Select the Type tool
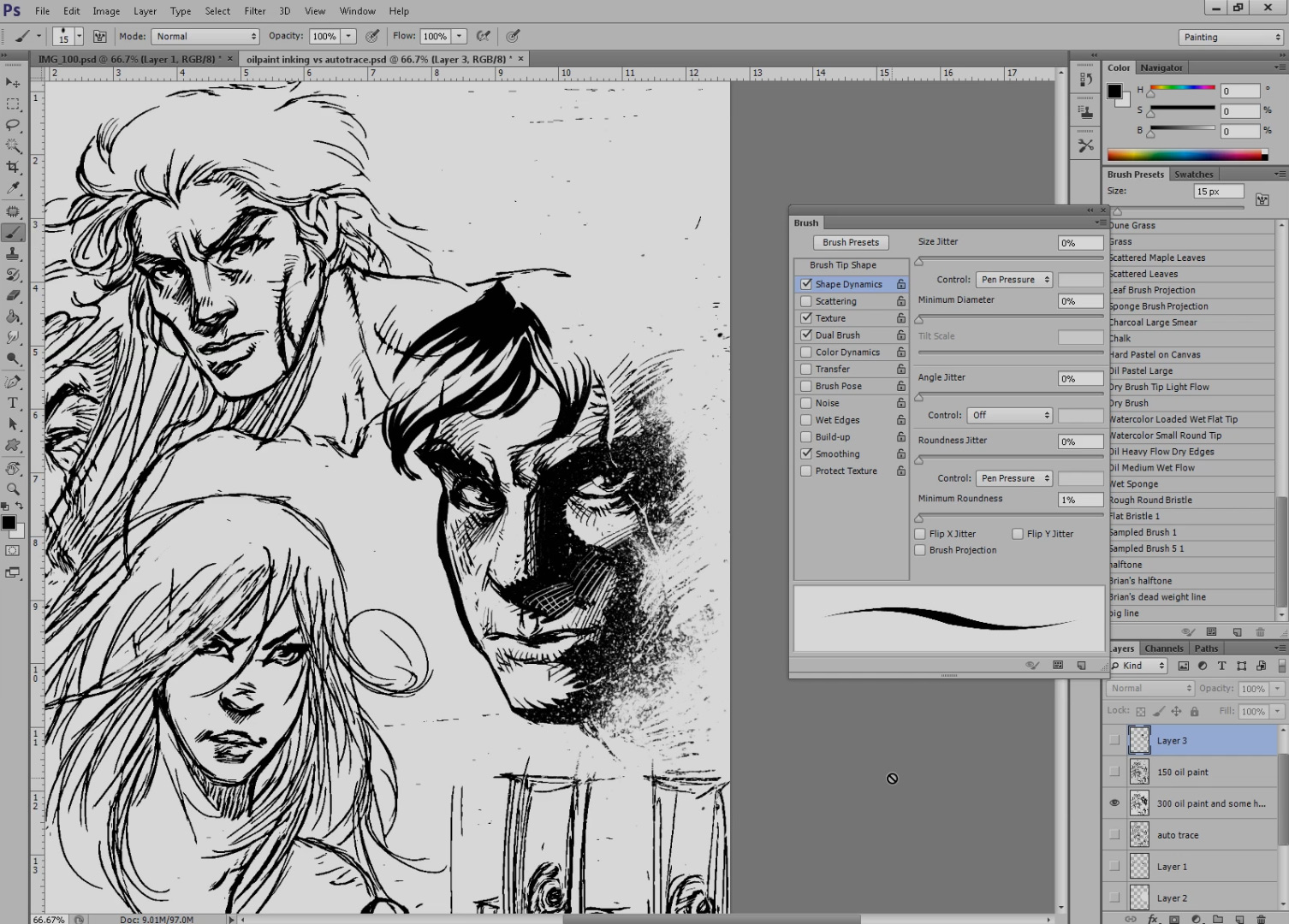This screenshot has height=924, width=1289. pyautogui.click(x=13, y=403)
